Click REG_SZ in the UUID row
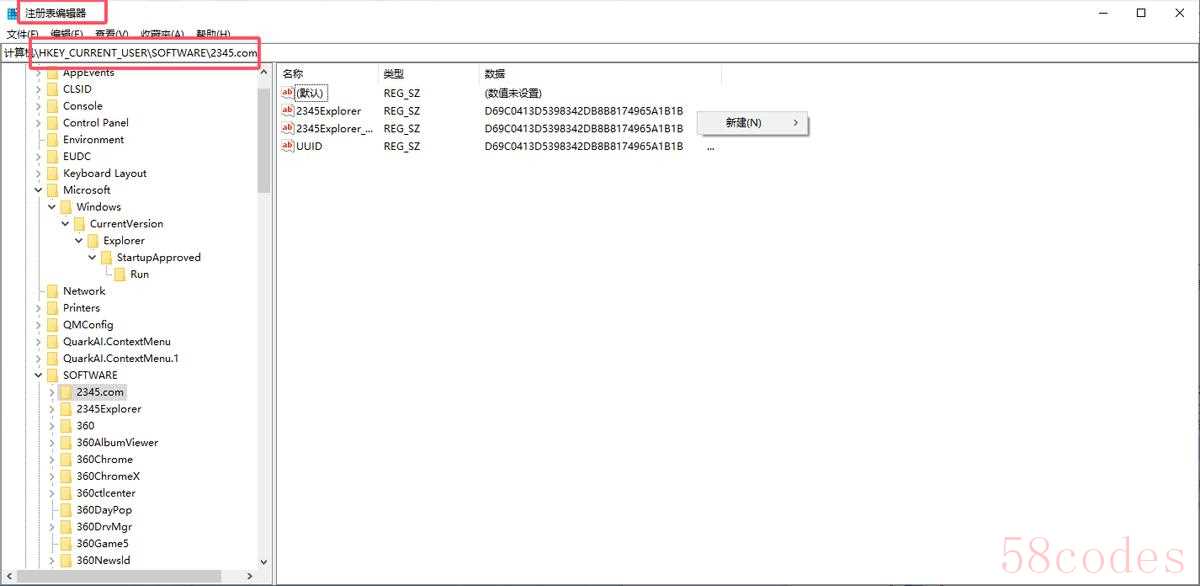Screen dimensions: 1200x586 [x=402, y=146]
